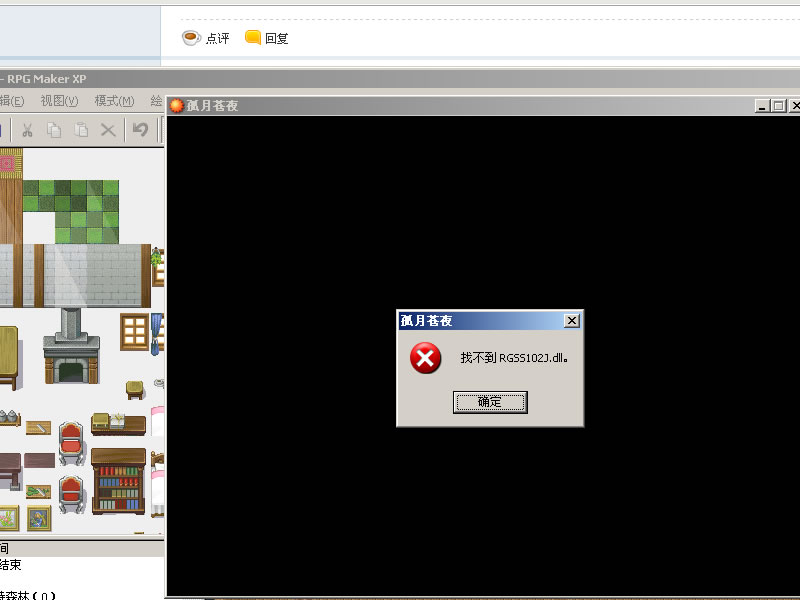Click the Delete X icon in toolbar
Screen dimensions: 800x600
[108, 130]
